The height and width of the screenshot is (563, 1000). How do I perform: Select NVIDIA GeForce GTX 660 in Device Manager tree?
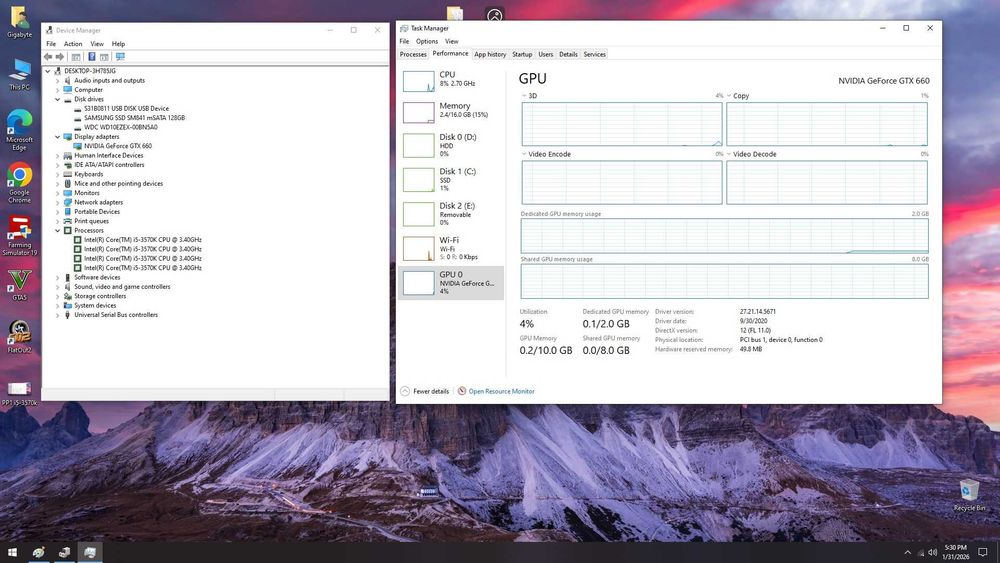(118, 146)
